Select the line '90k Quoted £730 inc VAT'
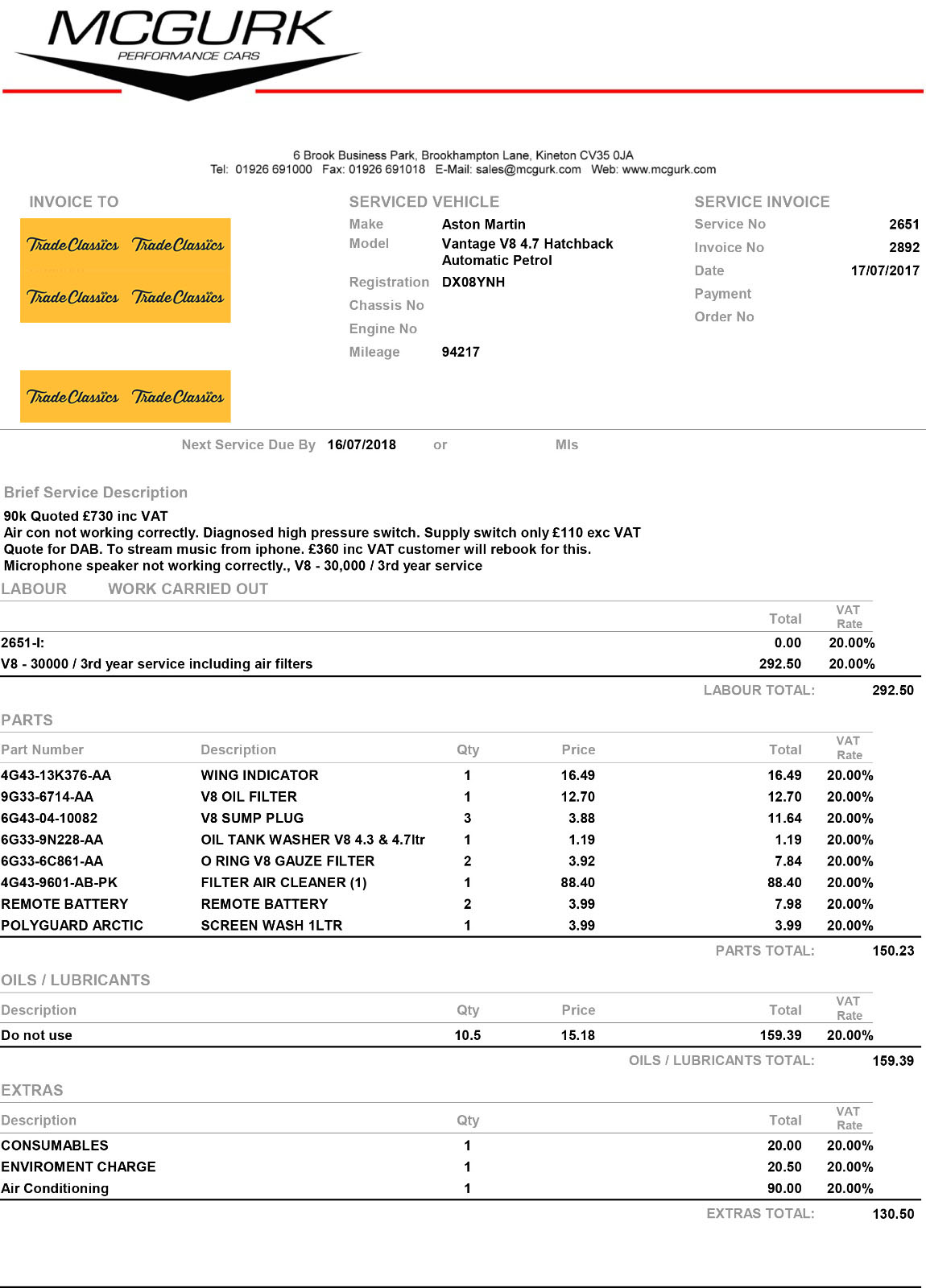 click(x=86, y=517)
